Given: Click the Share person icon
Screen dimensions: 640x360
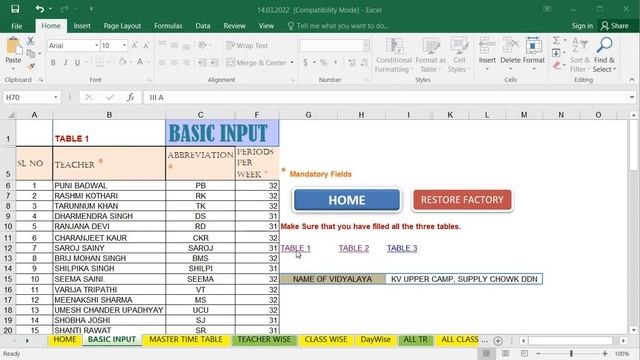Looking at the screenshot, I should tap(604, 26).
